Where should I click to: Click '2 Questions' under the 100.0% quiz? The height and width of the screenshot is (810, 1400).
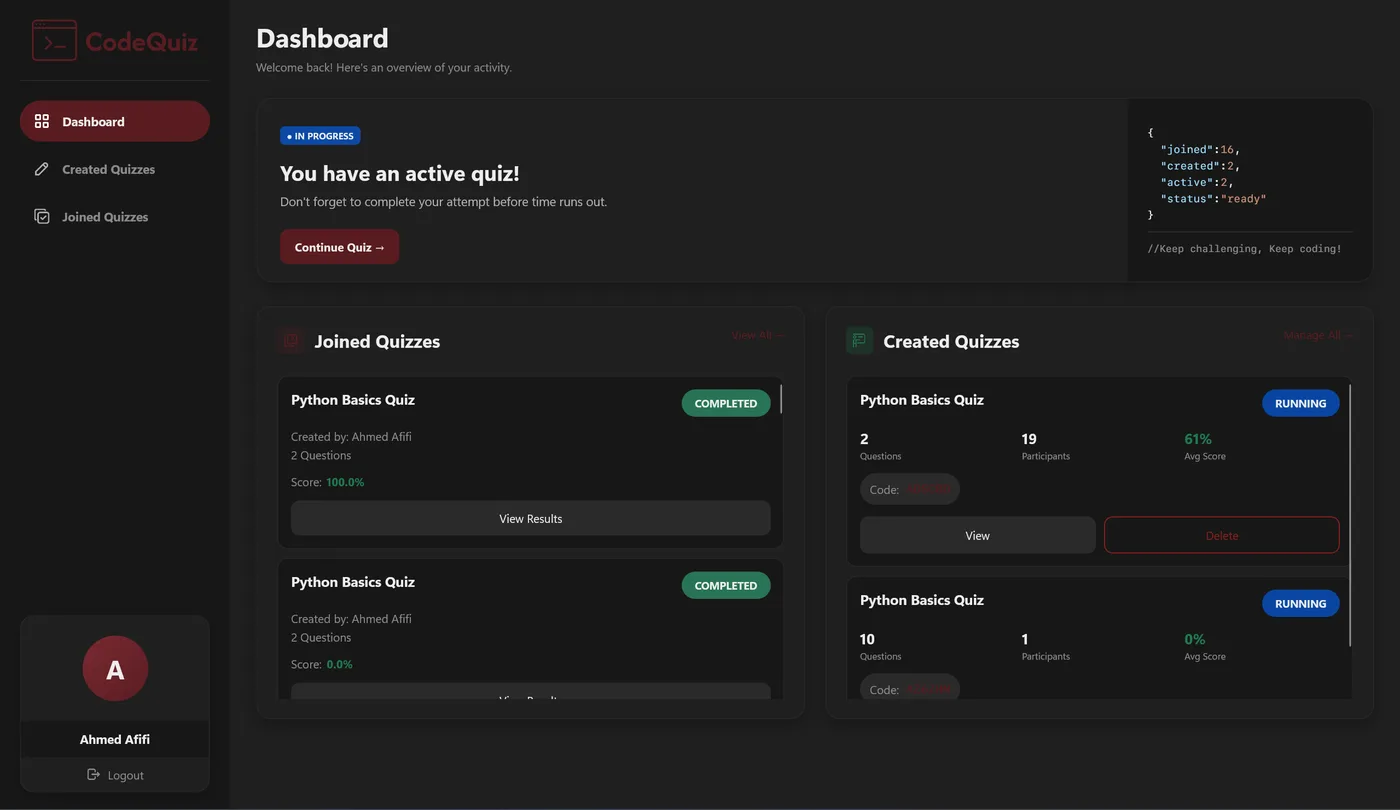pos(321,455)
